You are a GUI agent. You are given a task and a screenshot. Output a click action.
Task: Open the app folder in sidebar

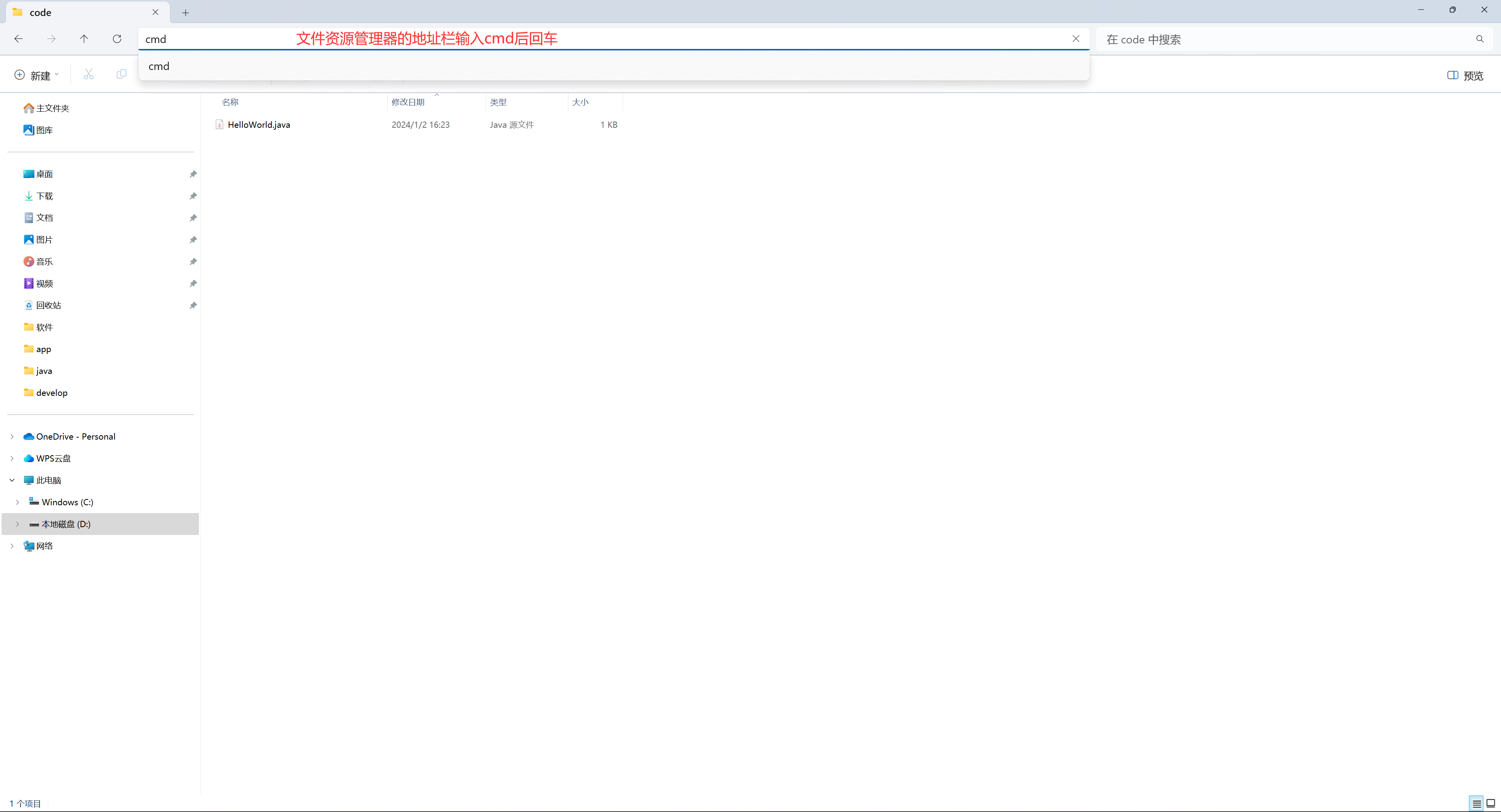[38, 349]
